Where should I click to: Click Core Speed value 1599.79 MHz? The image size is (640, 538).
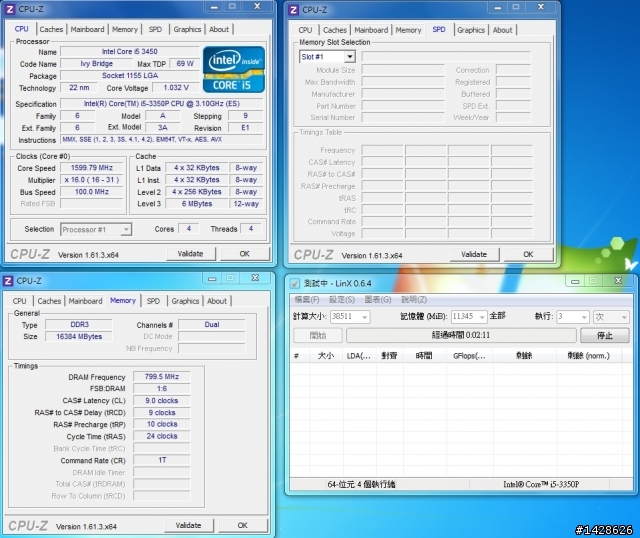coord(91,168)
